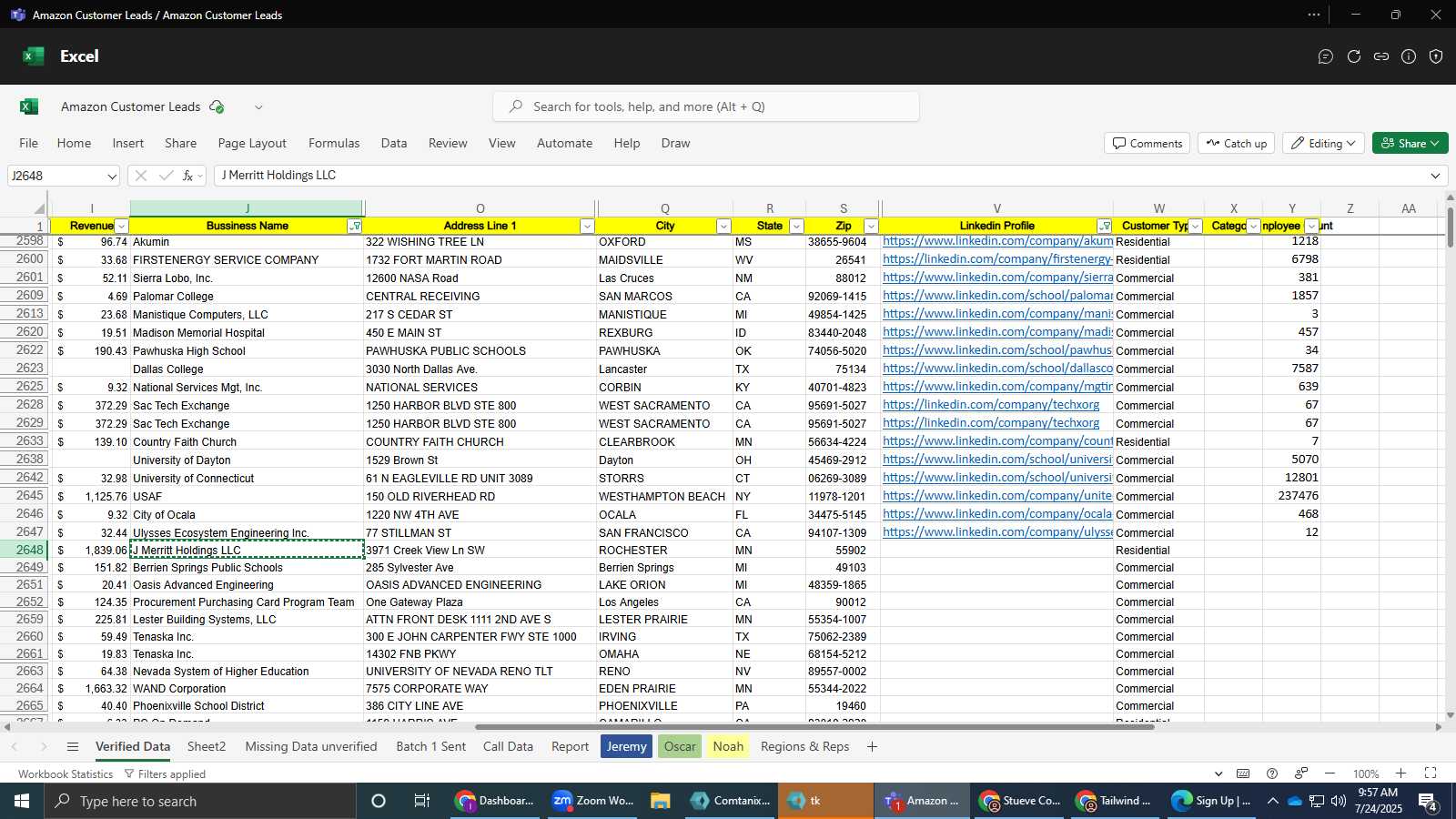
Task: Click the saved-to-cloud status icon
Action: pyautogui.click(x=217, y=106)
